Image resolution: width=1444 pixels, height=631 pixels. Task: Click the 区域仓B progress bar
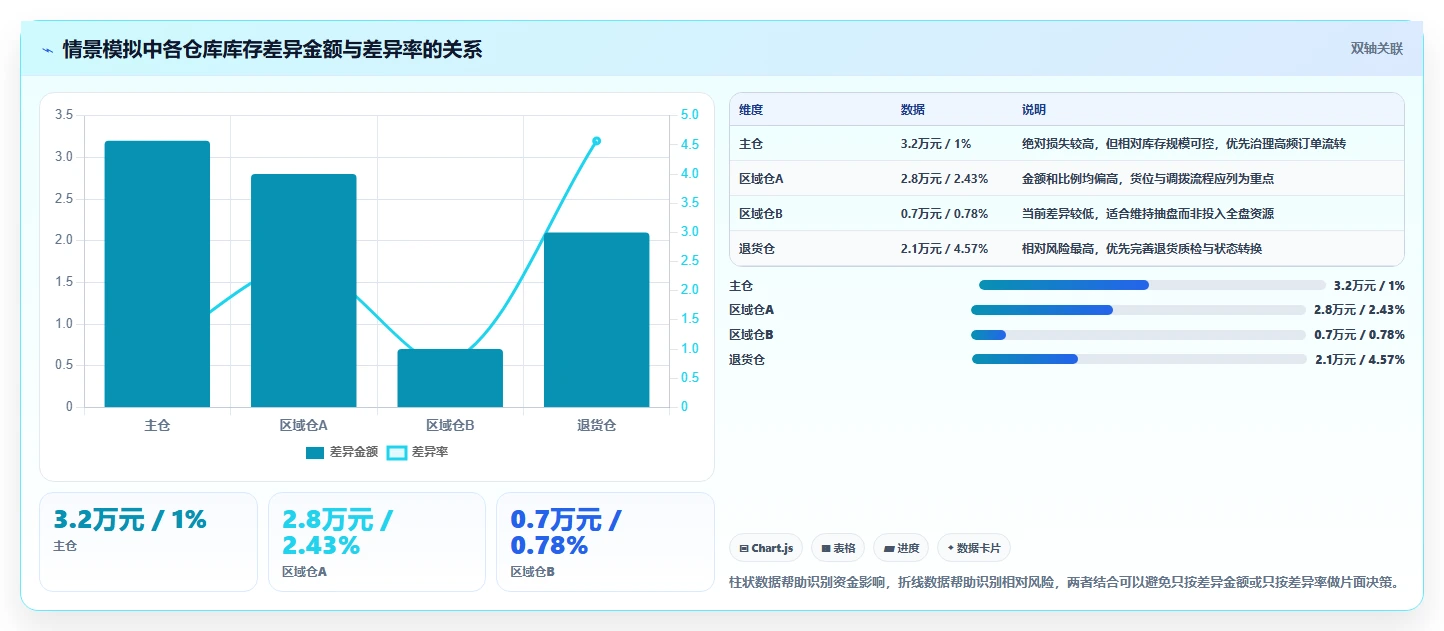pos(1138,335)
